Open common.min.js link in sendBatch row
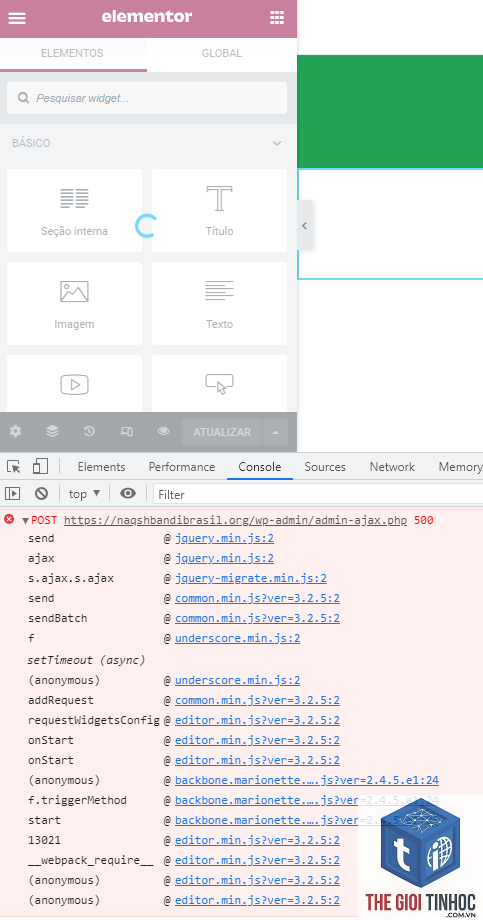The image size is (483, 920). [257, 618]
